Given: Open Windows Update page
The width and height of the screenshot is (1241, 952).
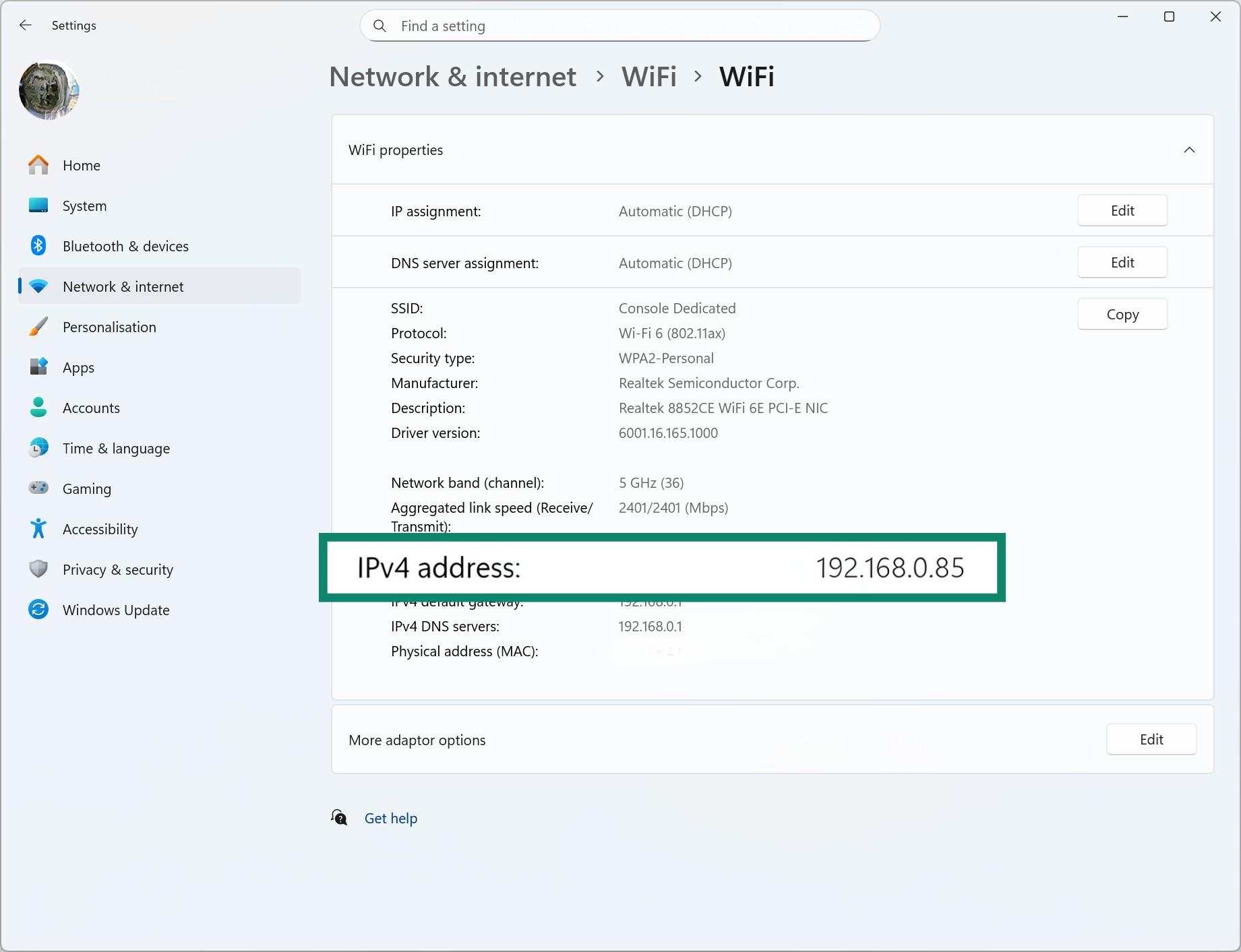Looking at the screenshot, I should pos(159,610).
